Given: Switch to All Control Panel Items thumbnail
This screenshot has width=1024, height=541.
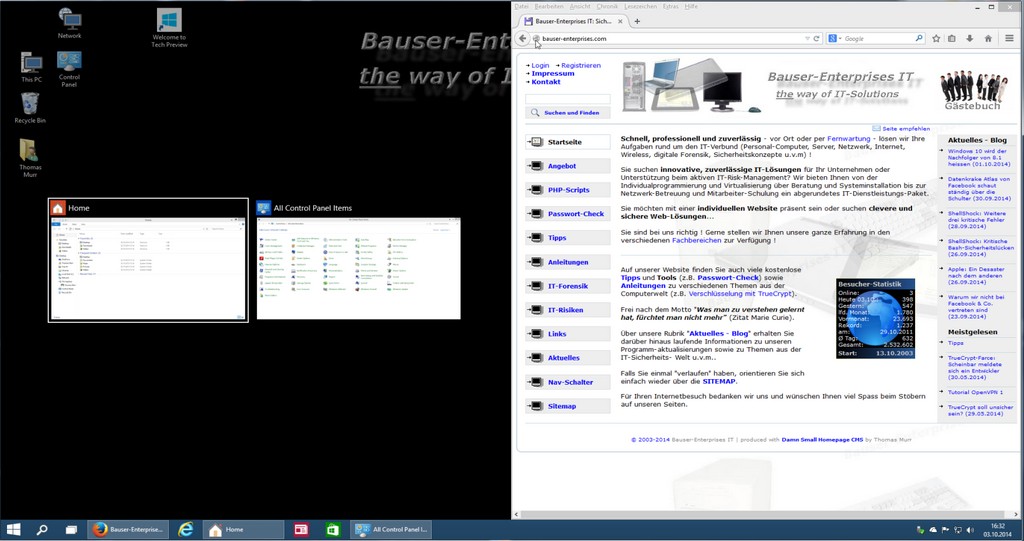Looking at the screenshot, I should [x=359, y=260].
